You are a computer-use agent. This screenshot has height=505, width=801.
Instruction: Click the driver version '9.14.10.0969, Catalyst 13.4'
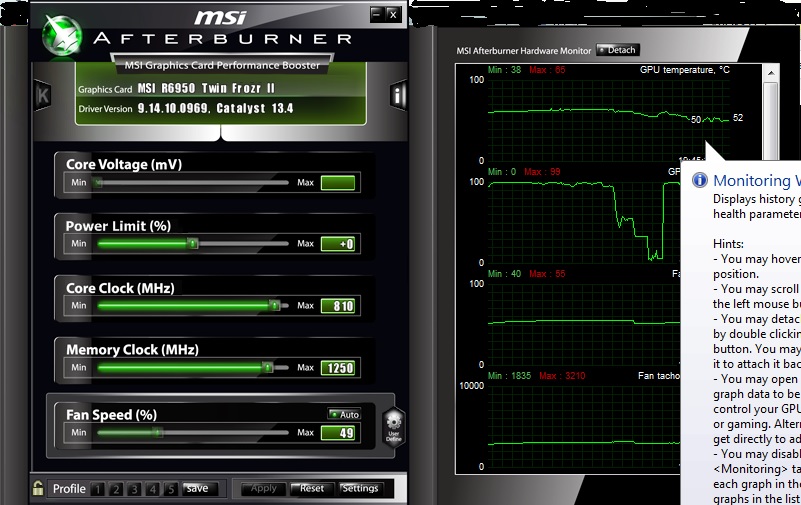point(215,108)
